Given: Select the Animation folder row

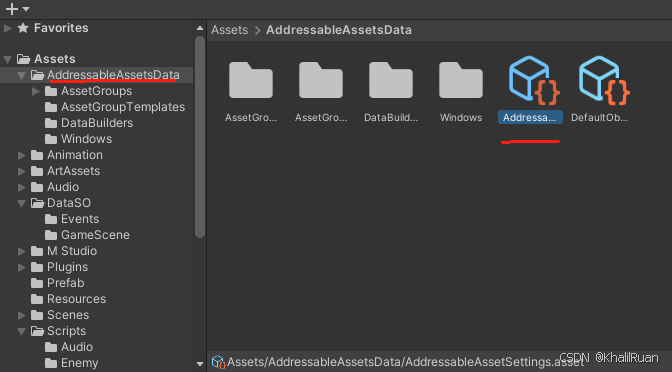Looking at the screenshot, I should 96,155.
